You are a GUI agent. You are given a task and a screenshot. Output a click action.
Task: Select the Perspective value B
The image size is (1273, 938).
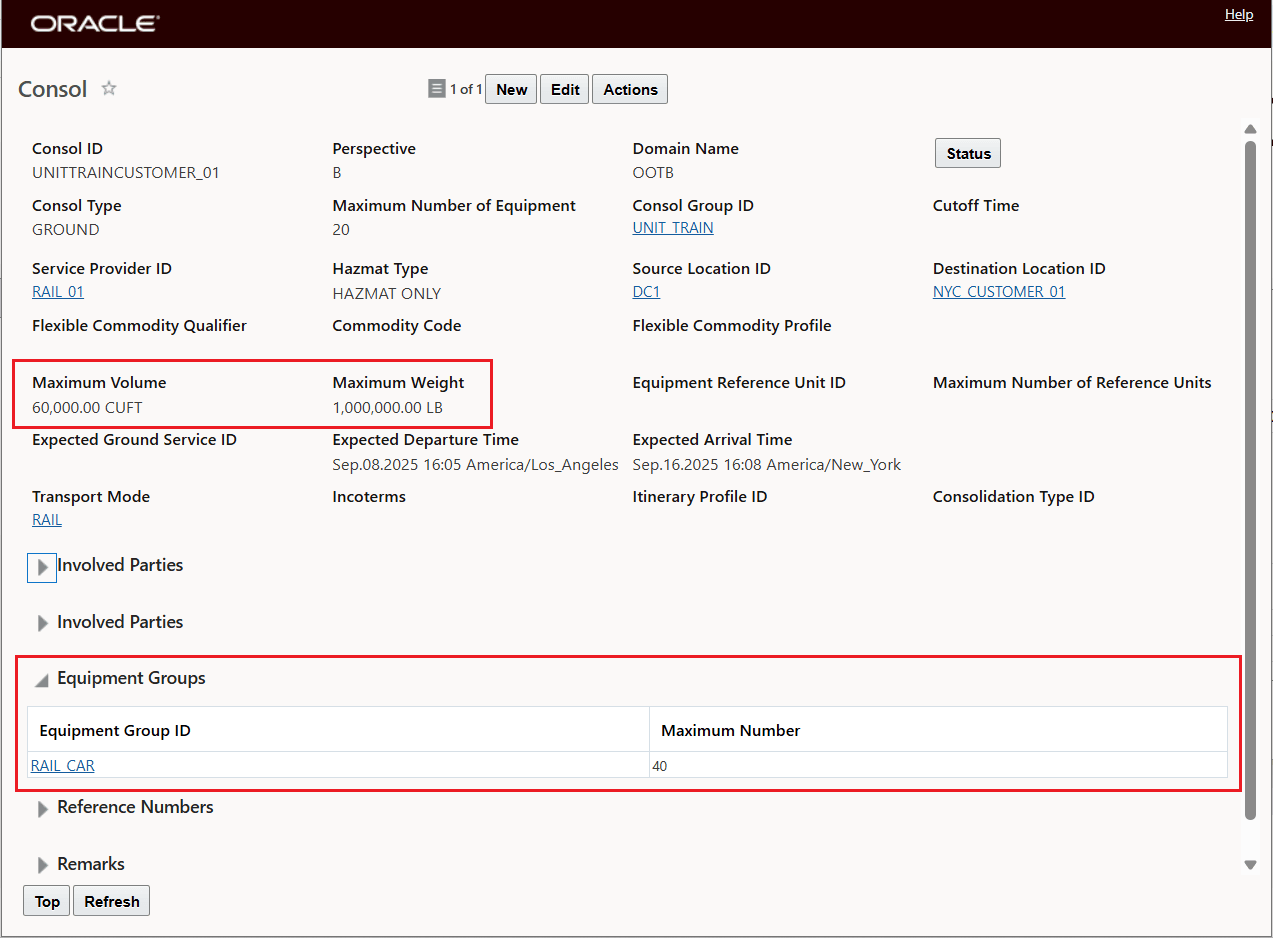tap(337, 172)
